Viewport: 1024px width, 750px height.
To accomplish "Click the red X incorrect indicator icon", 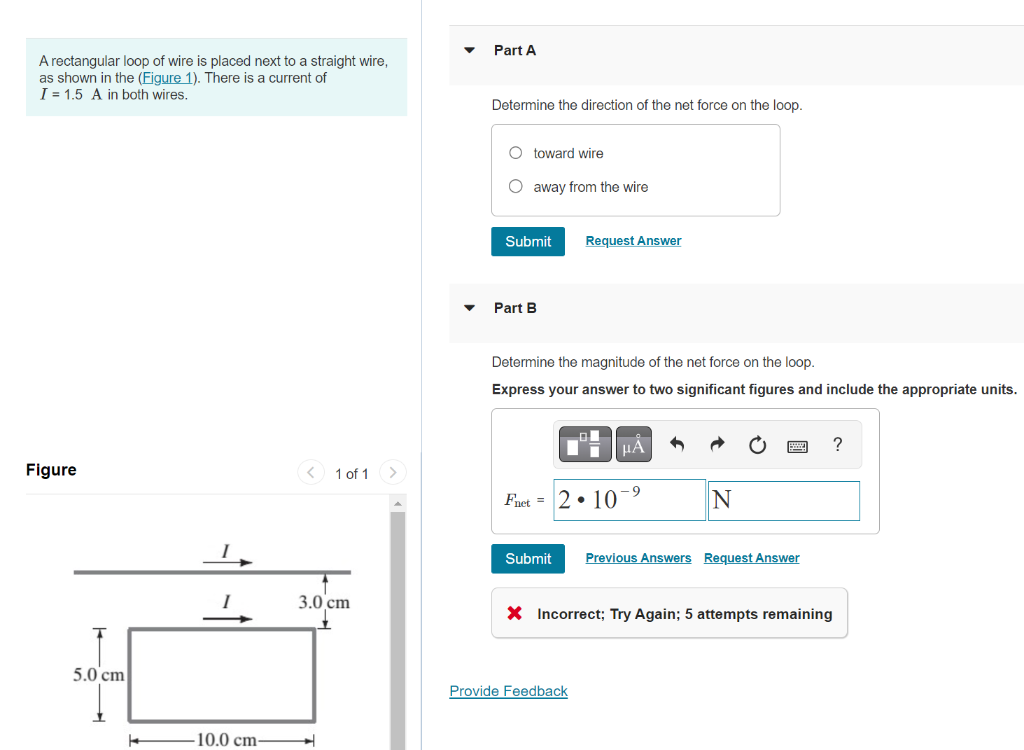I will tap(513, 613).
